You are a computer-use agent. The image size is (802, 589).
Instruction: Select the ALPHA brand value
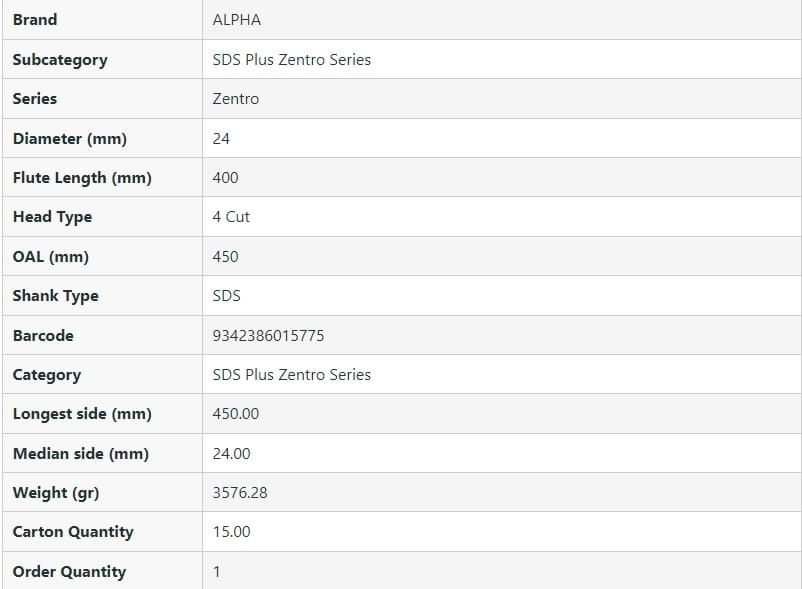pos(237,20)
